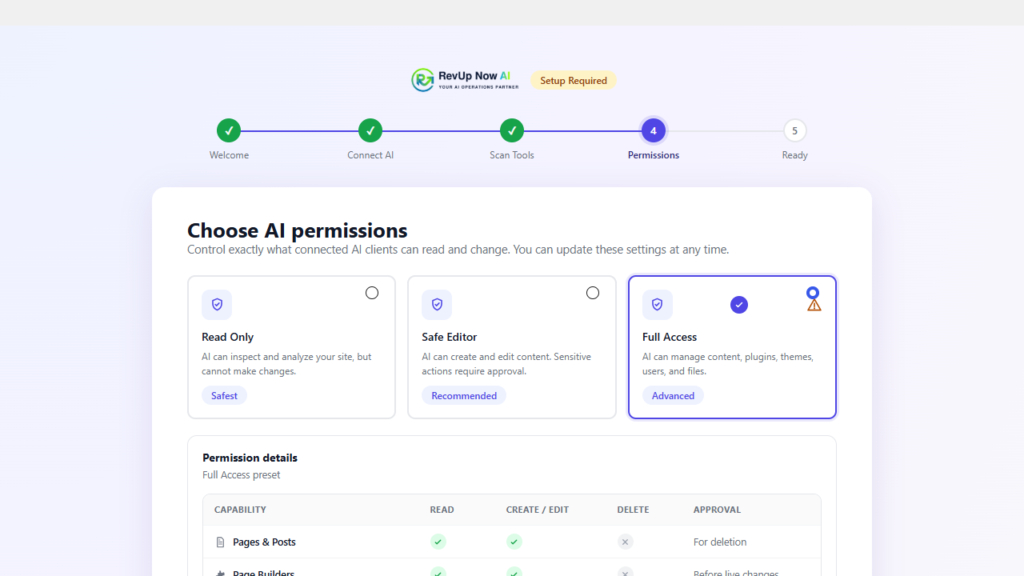This screenshot has height=576, width=1024.
Task: Go to the Scan Tools step circle
Action: click(x=512, y=131)
